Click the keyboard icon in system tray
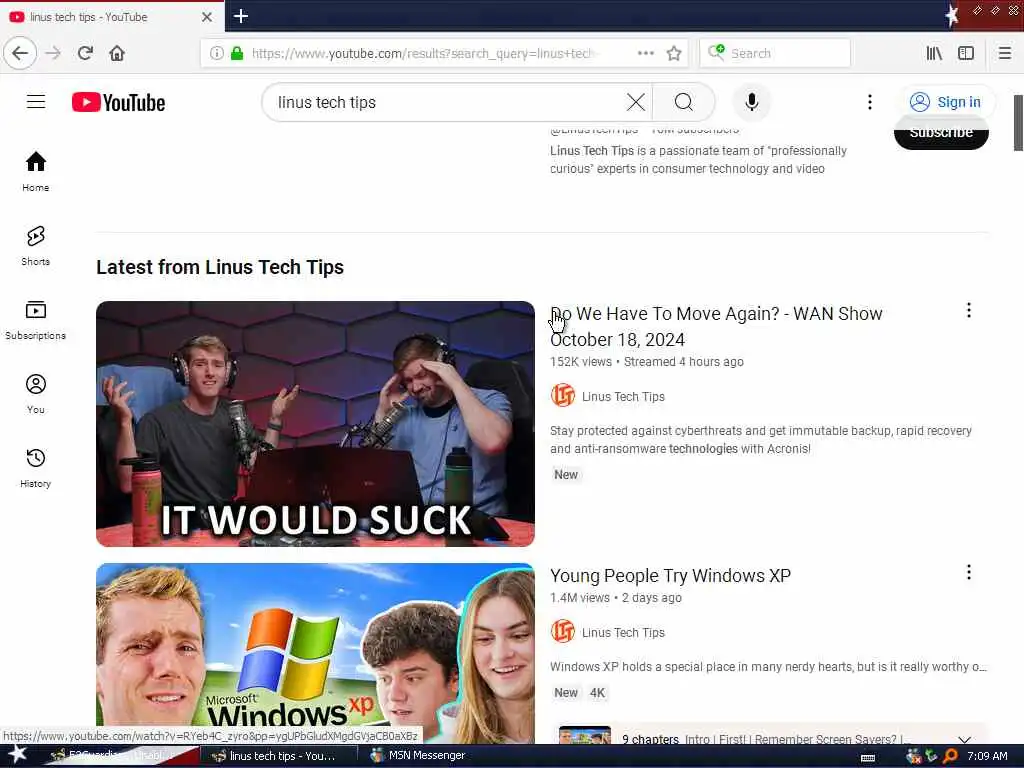Screen dimensions: 1024x768 868,758
